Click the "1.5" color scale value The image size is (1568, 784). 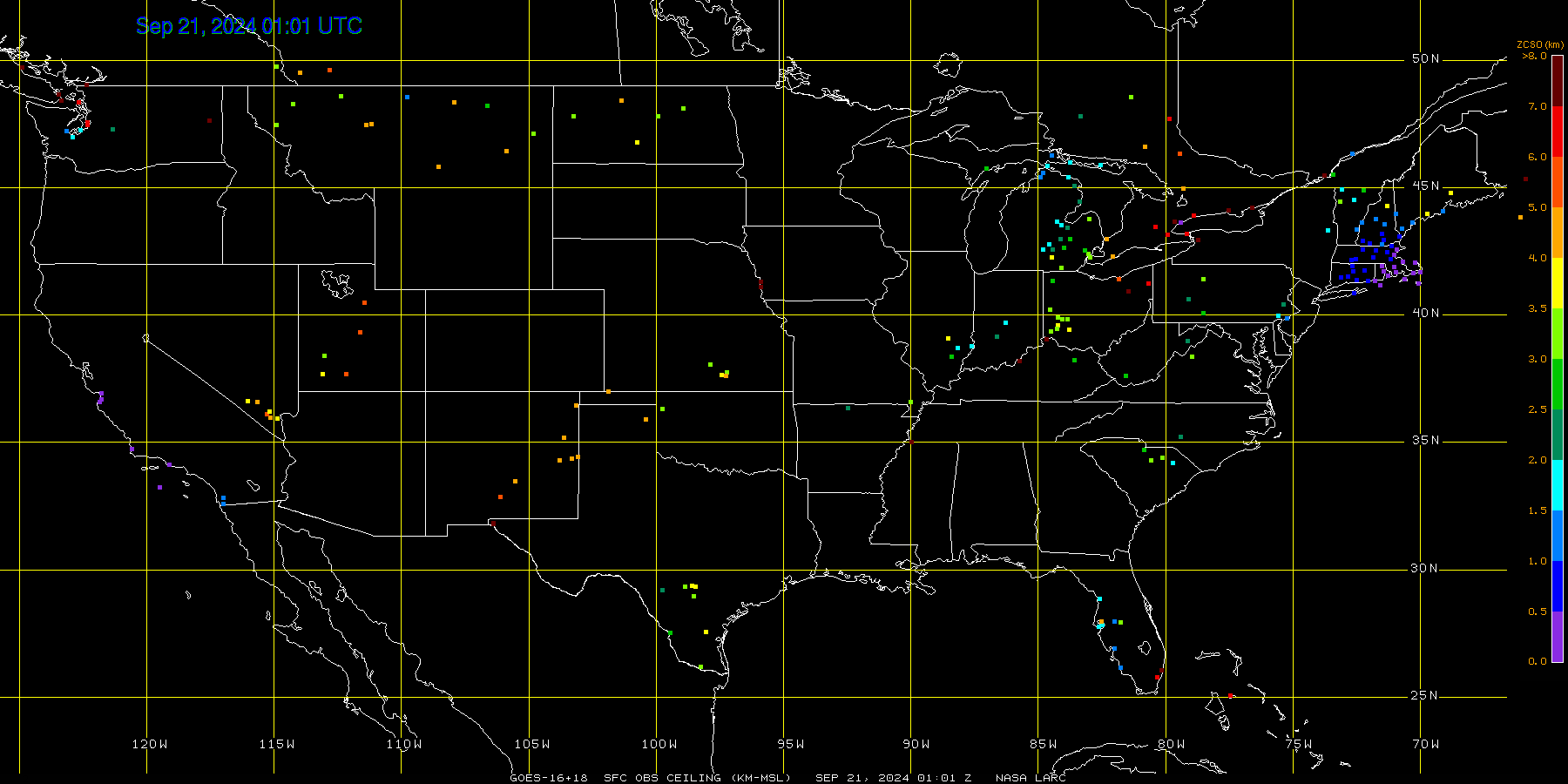(x=1537, y=510)
